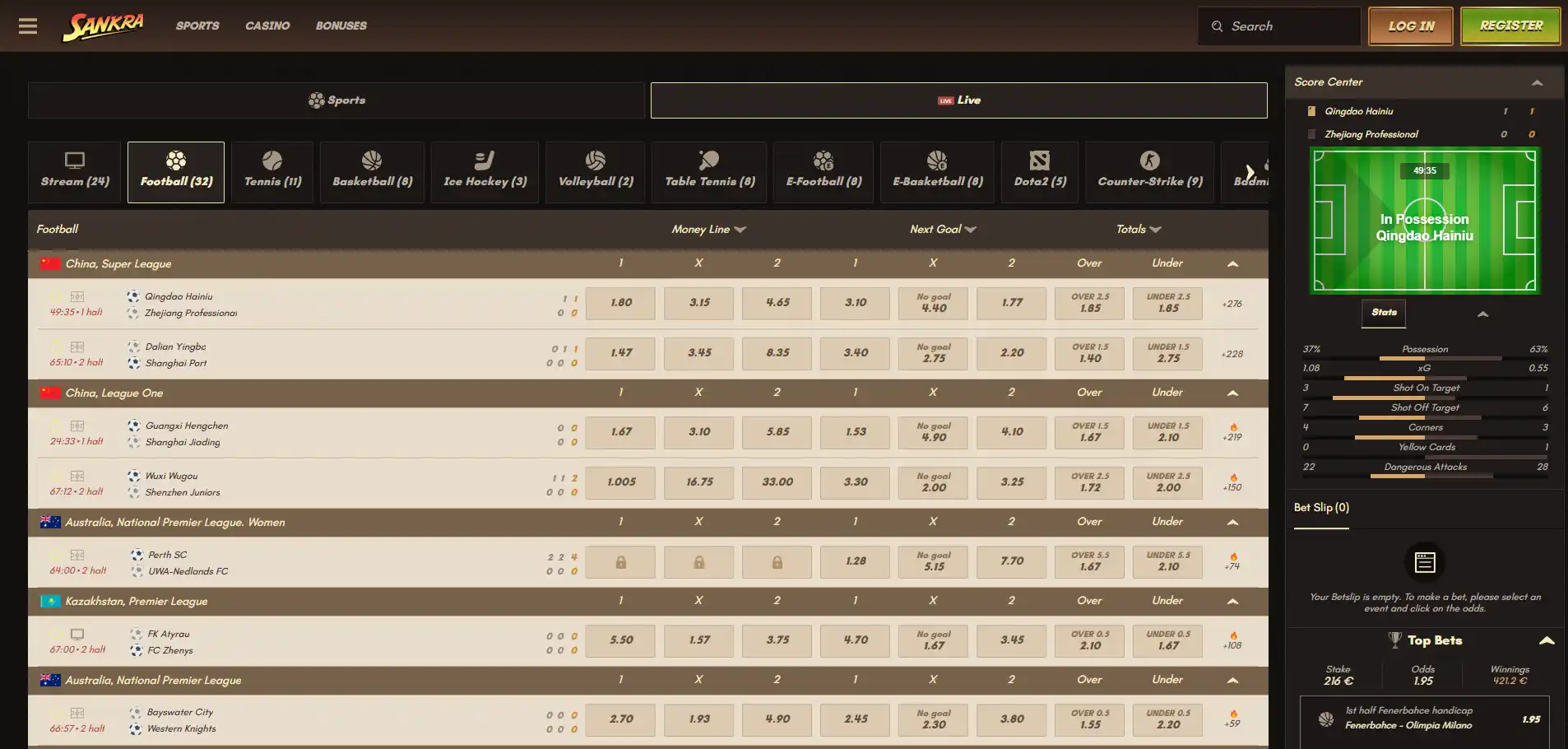Screen dimensions: 1568x749
Task: Pick Dalian Yingbo Money Line 1 at 1.47
Action: click(621, 353)
